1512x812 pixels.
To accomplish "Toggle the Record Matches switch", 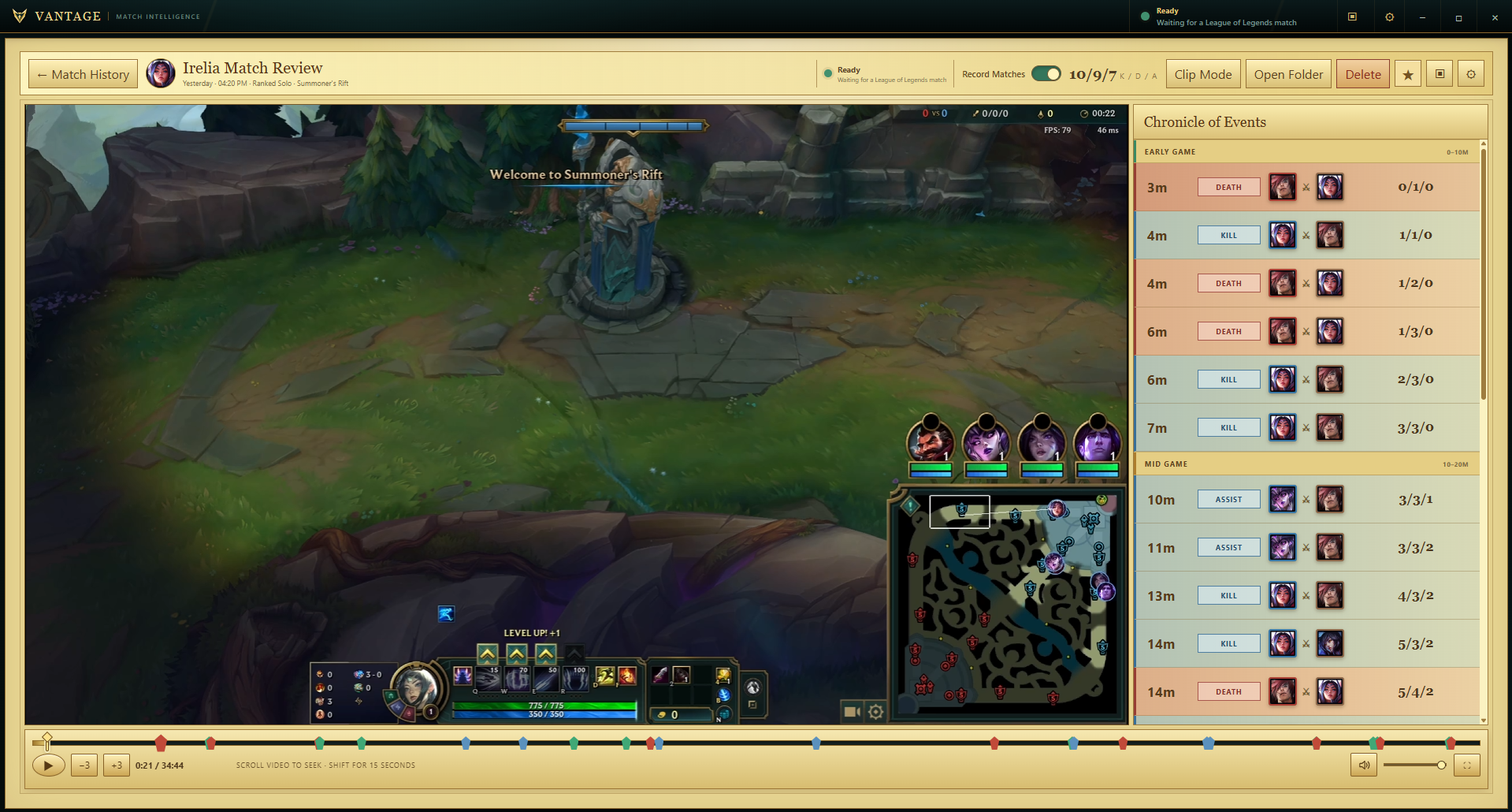I will (1046, 73).
